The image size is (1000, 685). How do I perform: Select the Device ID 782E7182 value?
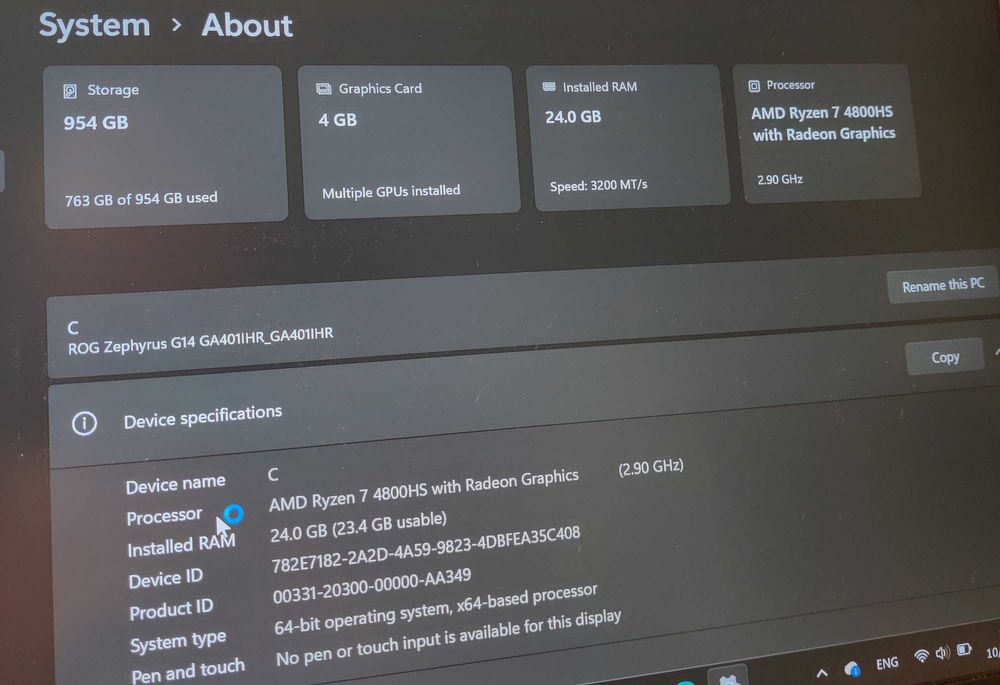[425, 549]
